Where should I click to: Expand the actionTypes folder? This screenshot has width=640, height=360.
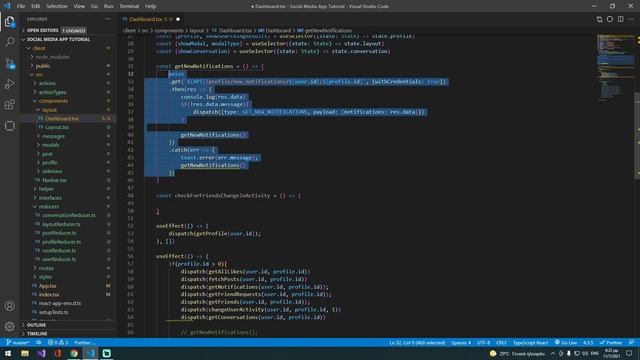point(68,92)
